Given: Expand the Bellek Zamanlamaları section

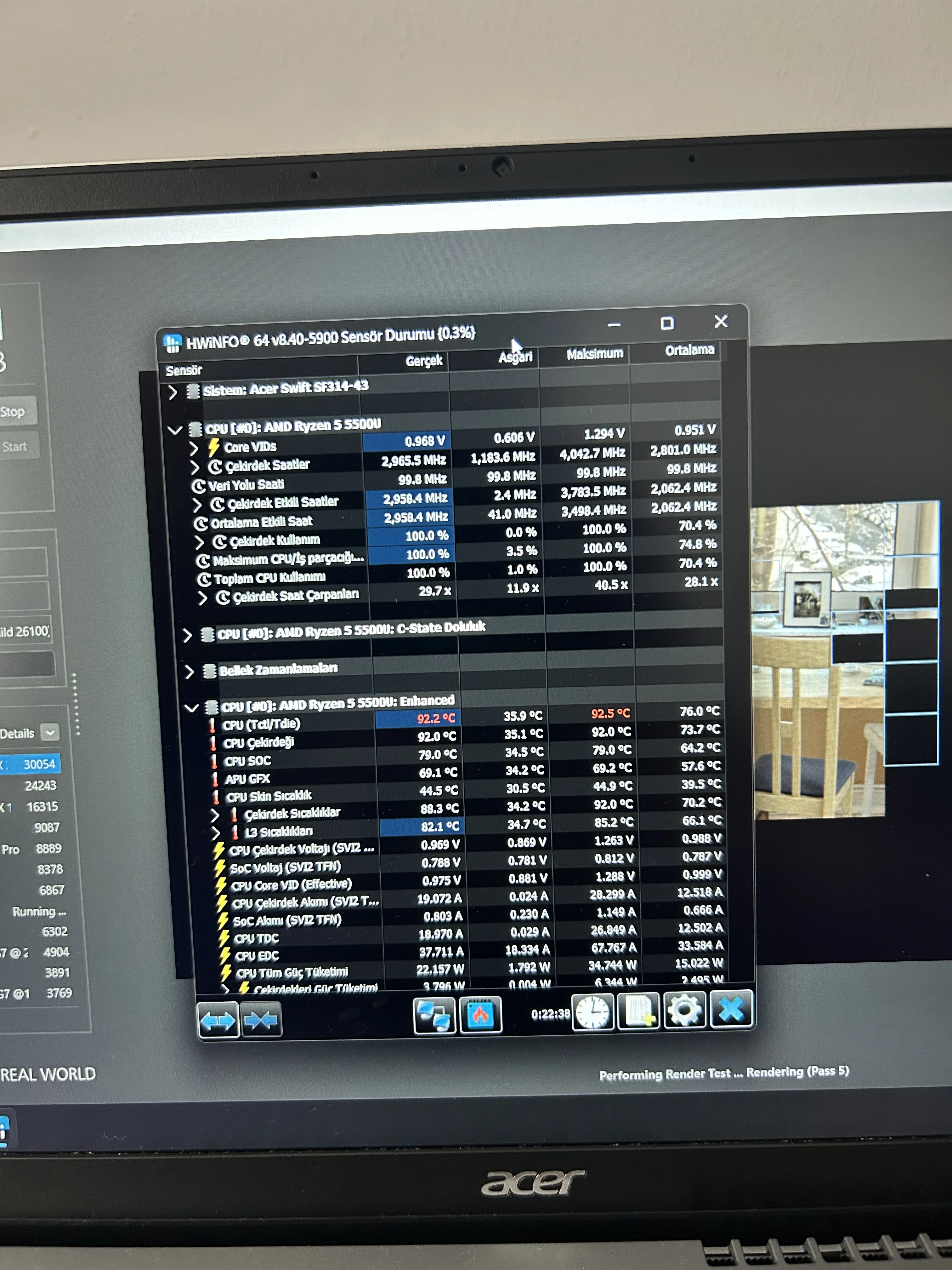Looking at the screenshot, I should (190, 672).
